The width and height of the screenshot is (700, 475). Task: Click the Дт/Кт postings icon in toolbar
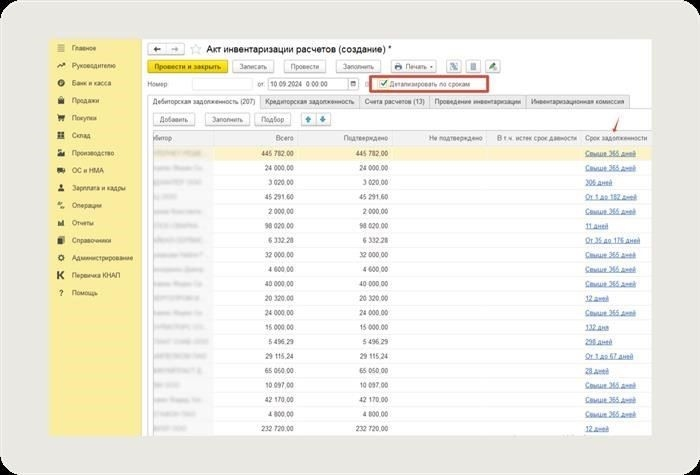454,67
